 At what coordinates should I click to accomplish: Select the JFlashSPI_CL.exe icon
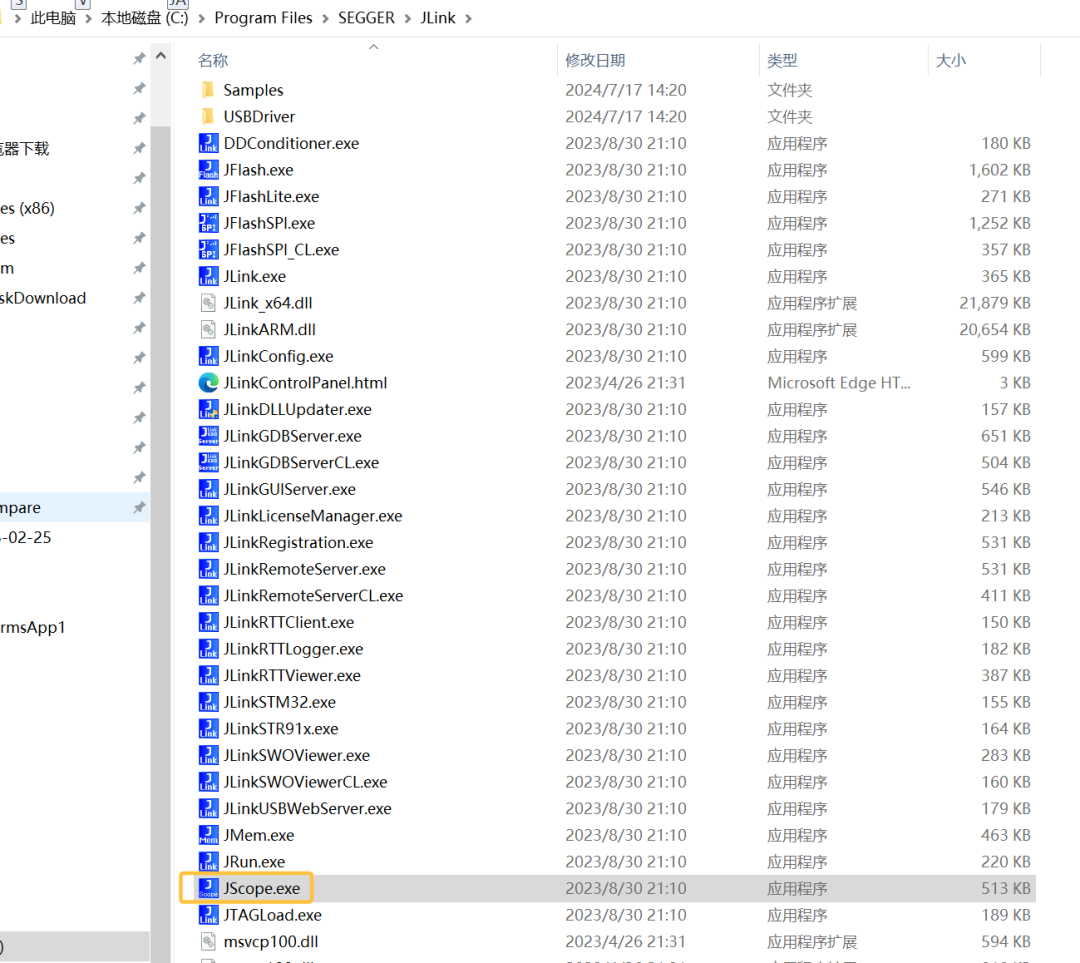tap(208, 249)
